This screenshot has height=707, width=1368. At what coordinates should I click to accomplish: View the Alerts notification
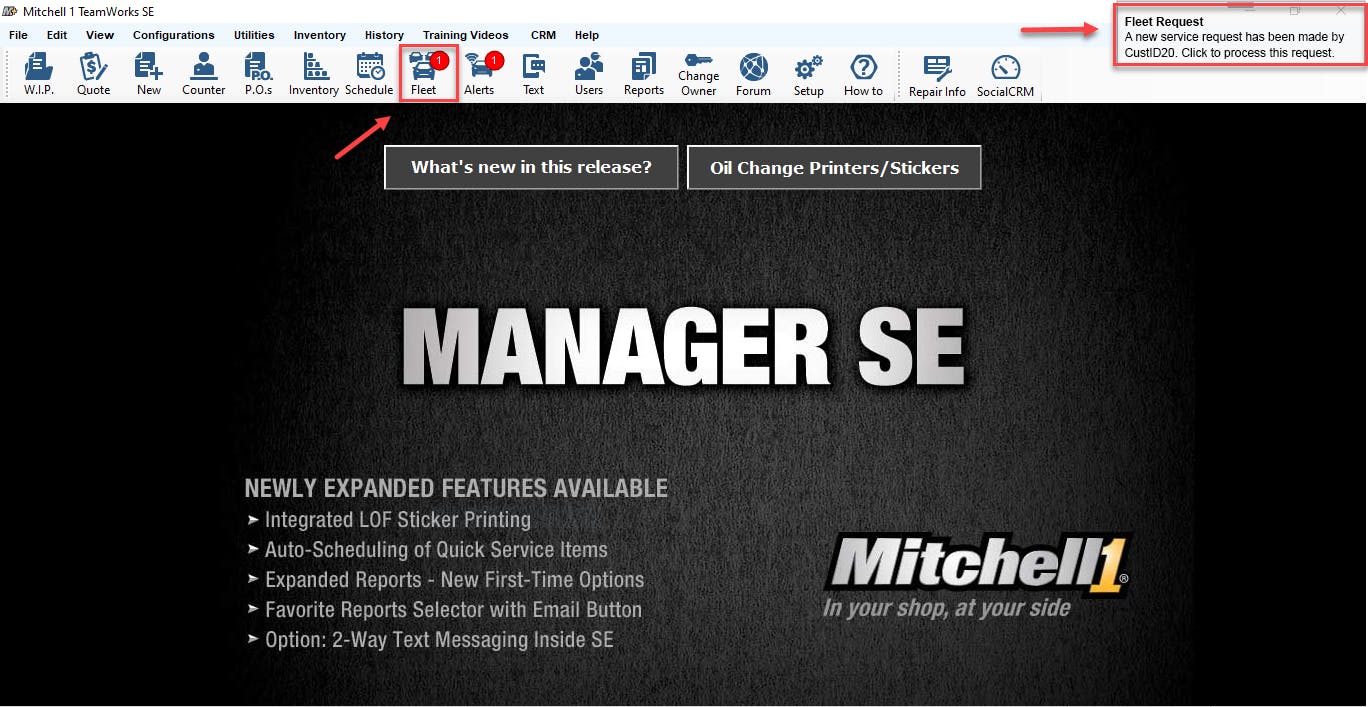pyautogui.click(x=480, y=72)
